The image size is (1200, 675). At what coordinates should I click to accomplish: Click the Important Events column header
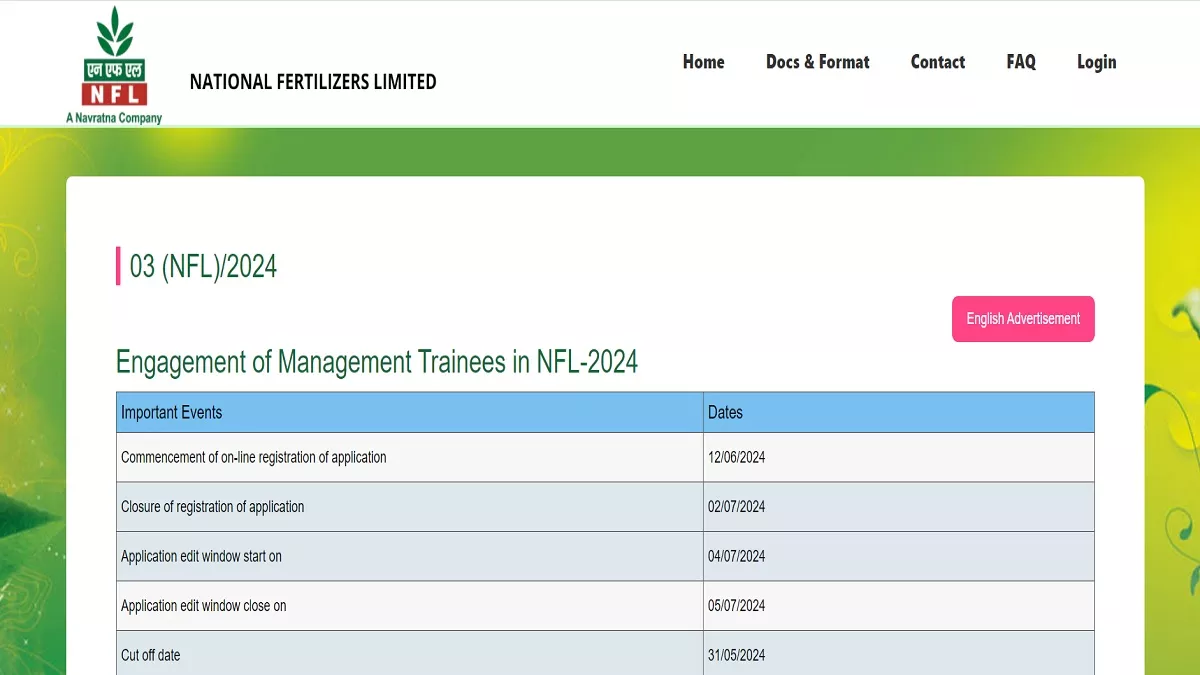(x=172, y=412)
